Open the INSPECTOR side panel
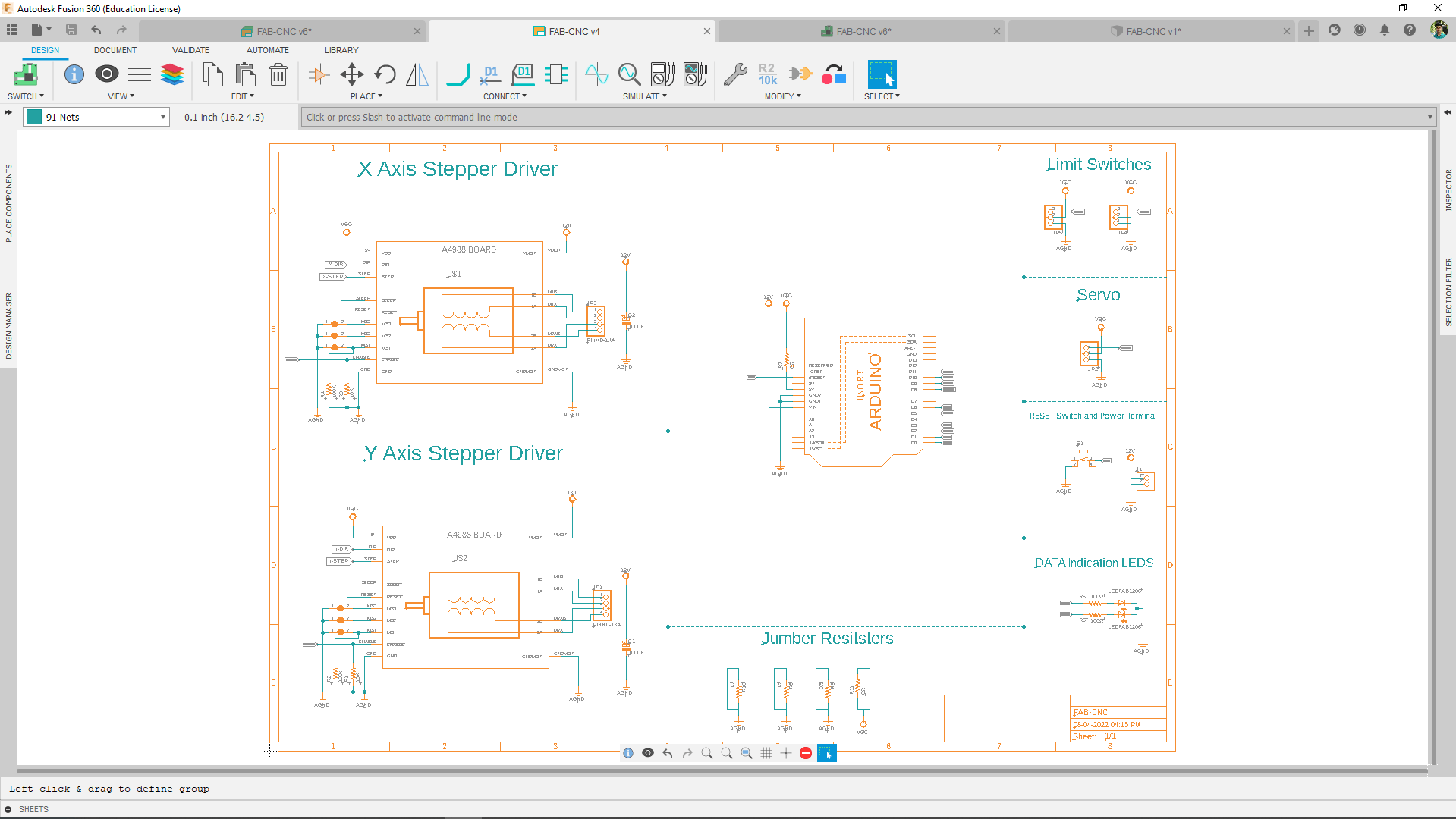This screenshot has height=819, width=1456. pos(1448,190)
